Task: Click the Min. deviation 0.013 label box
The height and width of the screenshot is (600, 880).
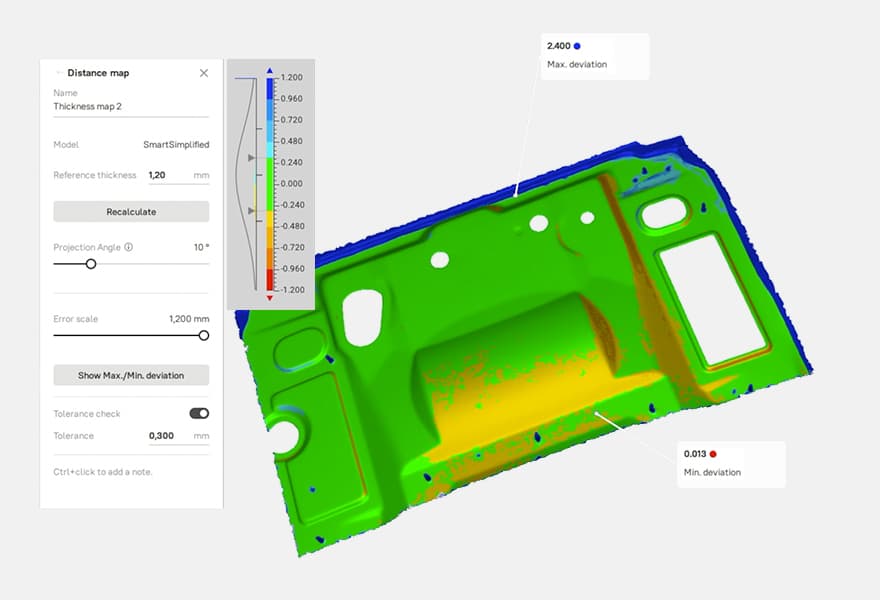Action: tap(731, 463)
